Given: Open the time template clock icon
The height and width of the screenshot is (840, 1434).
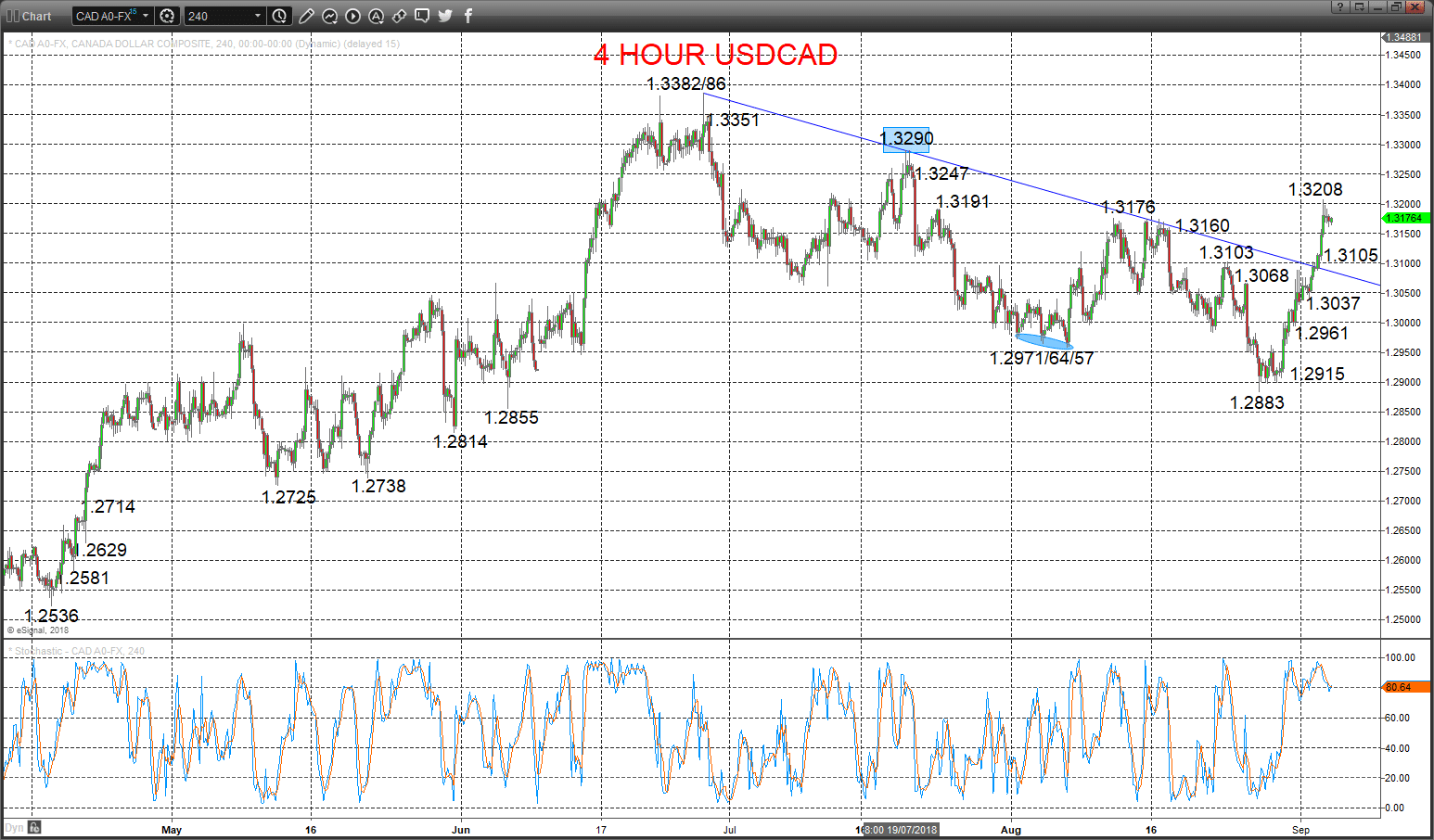Looking at the screenshot, I should tap(279, 16).
